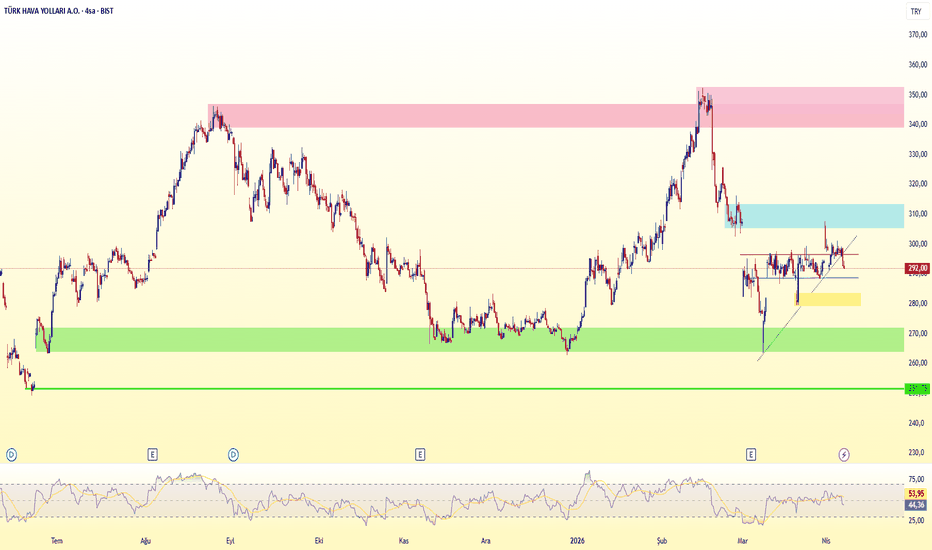Click the green horizontal line price label
The image size is (932, 550).
(917, 389)
